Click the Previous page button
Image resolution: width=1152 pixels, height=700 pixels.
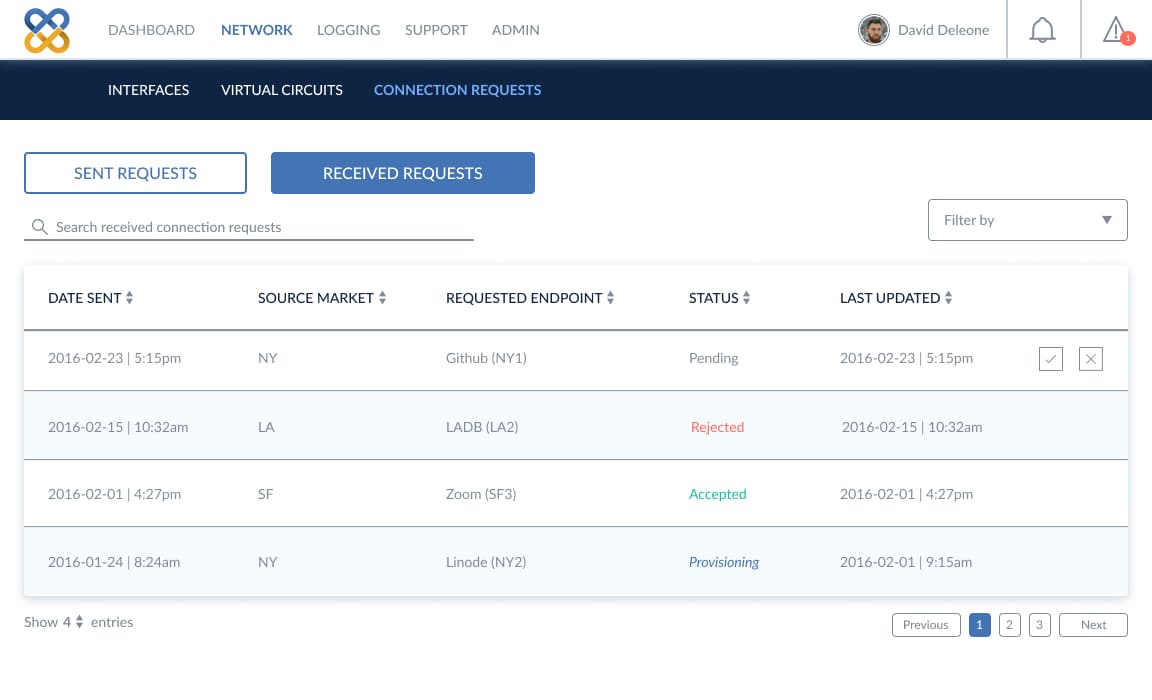click(926, 625)
